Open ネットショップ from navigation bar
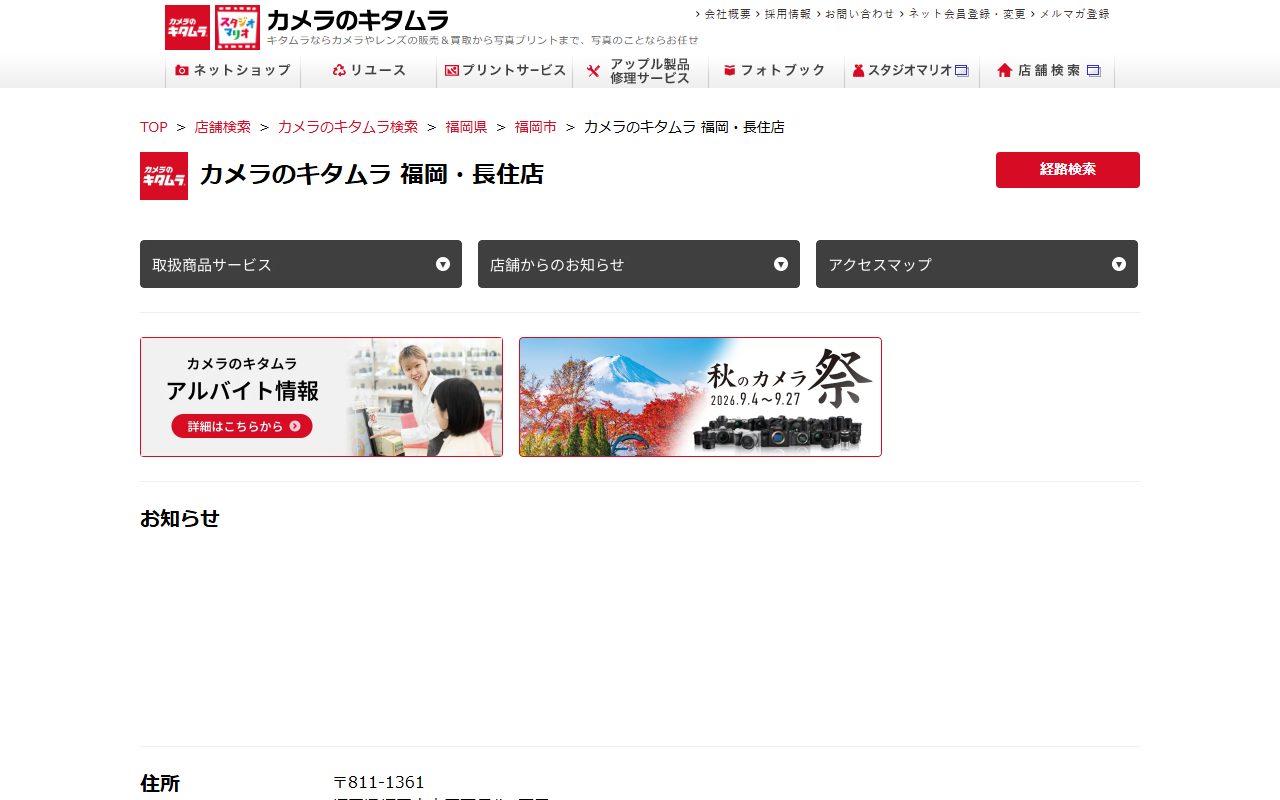 pyautogui.click(x=233, y=71)
